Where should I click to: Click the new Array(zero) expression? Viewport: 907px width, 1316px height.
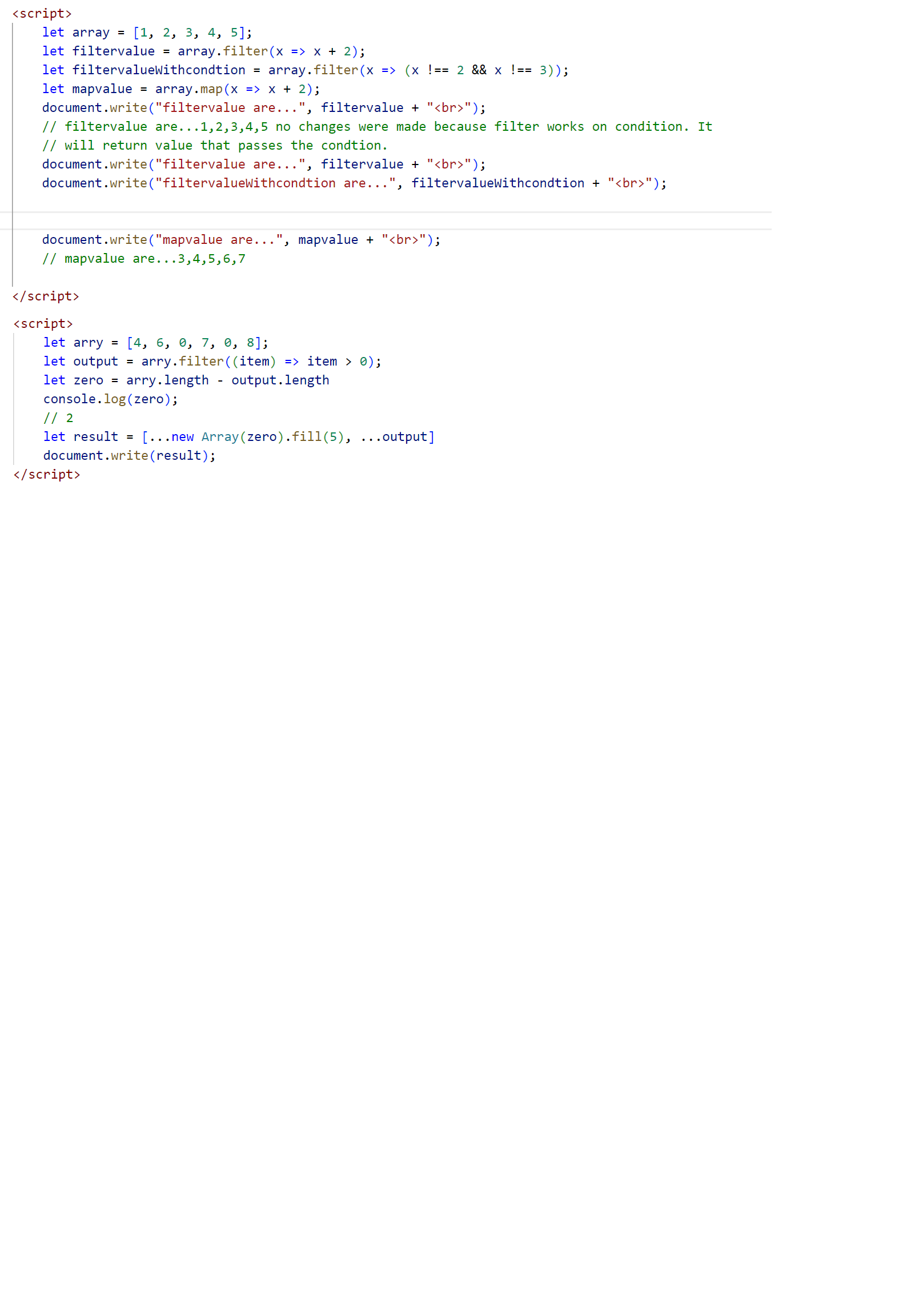point(227,437)
